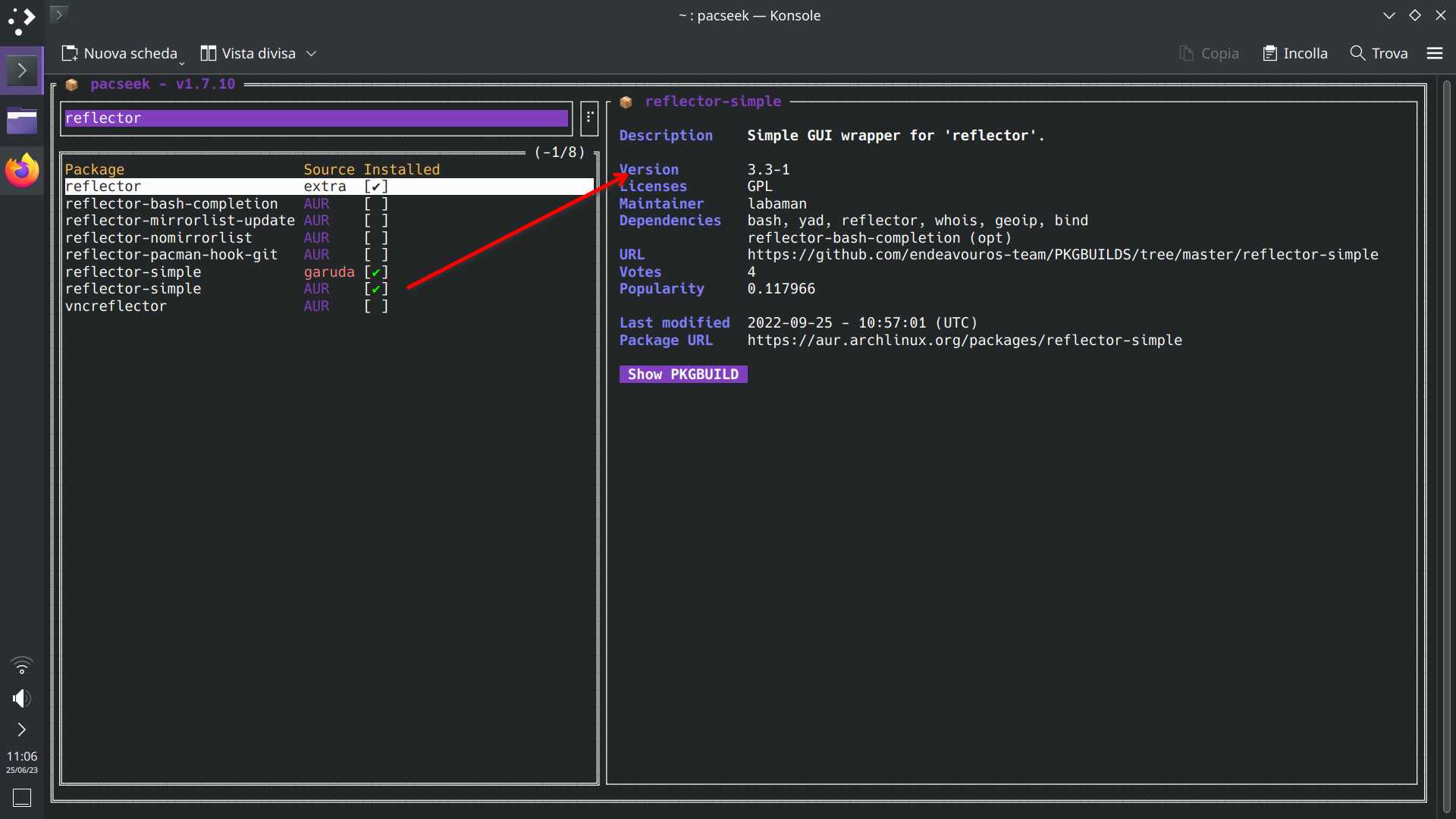Select the reflector-bash-completion package row
The width and height of the screenshot is (1456, 819).
point(329,204)
